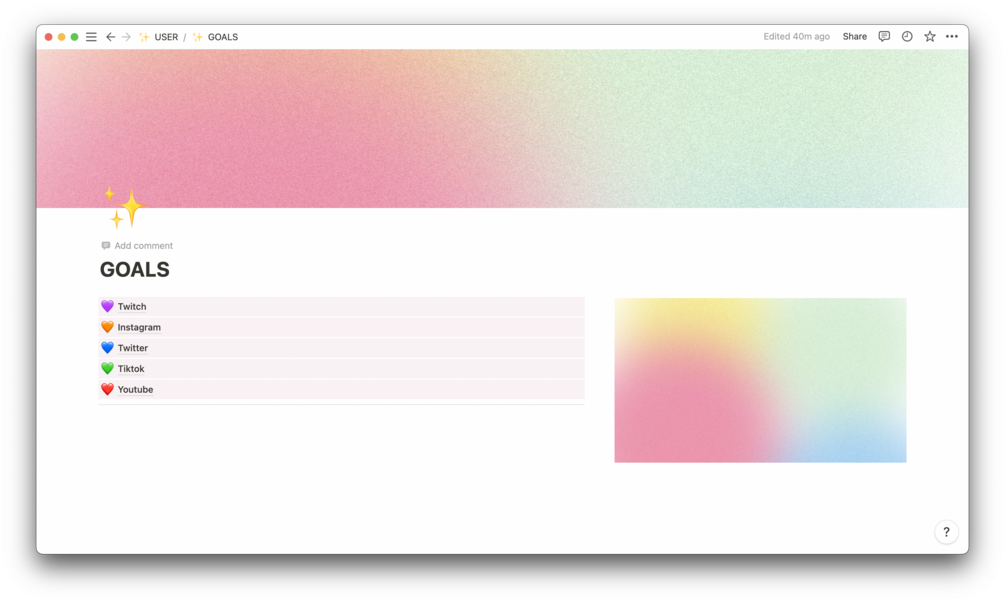1005x602 pixels.
Task: Open the USER breadcrumb page
Action: [166, 37]
